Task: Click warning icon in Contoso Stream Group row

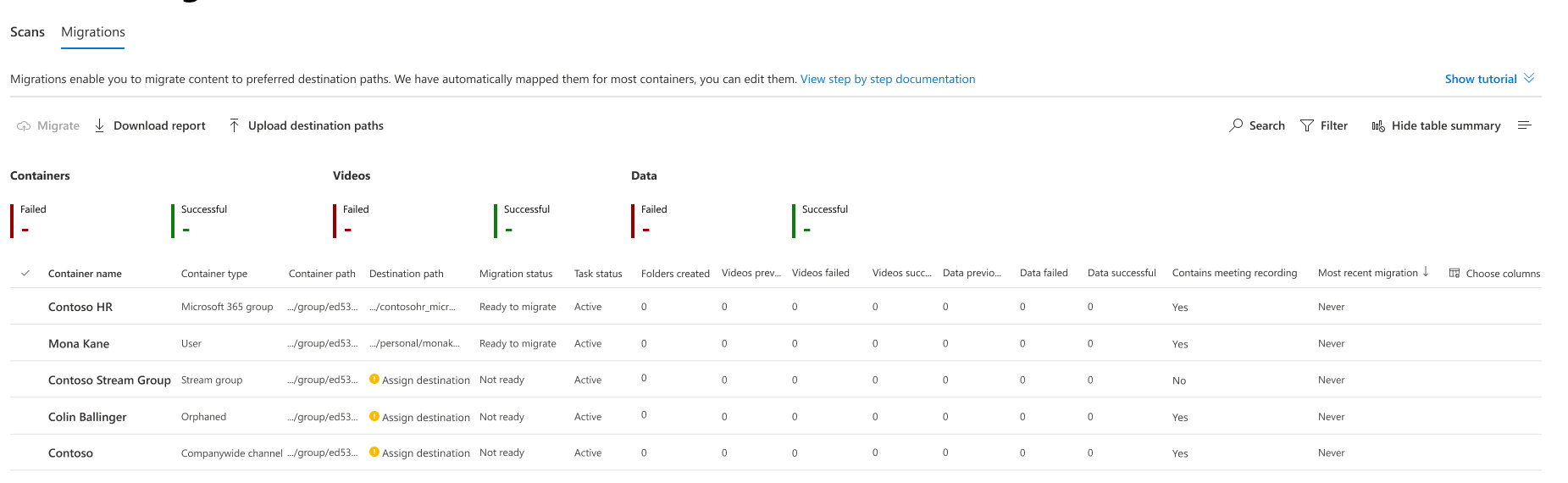Action: [x=374, y=380]
